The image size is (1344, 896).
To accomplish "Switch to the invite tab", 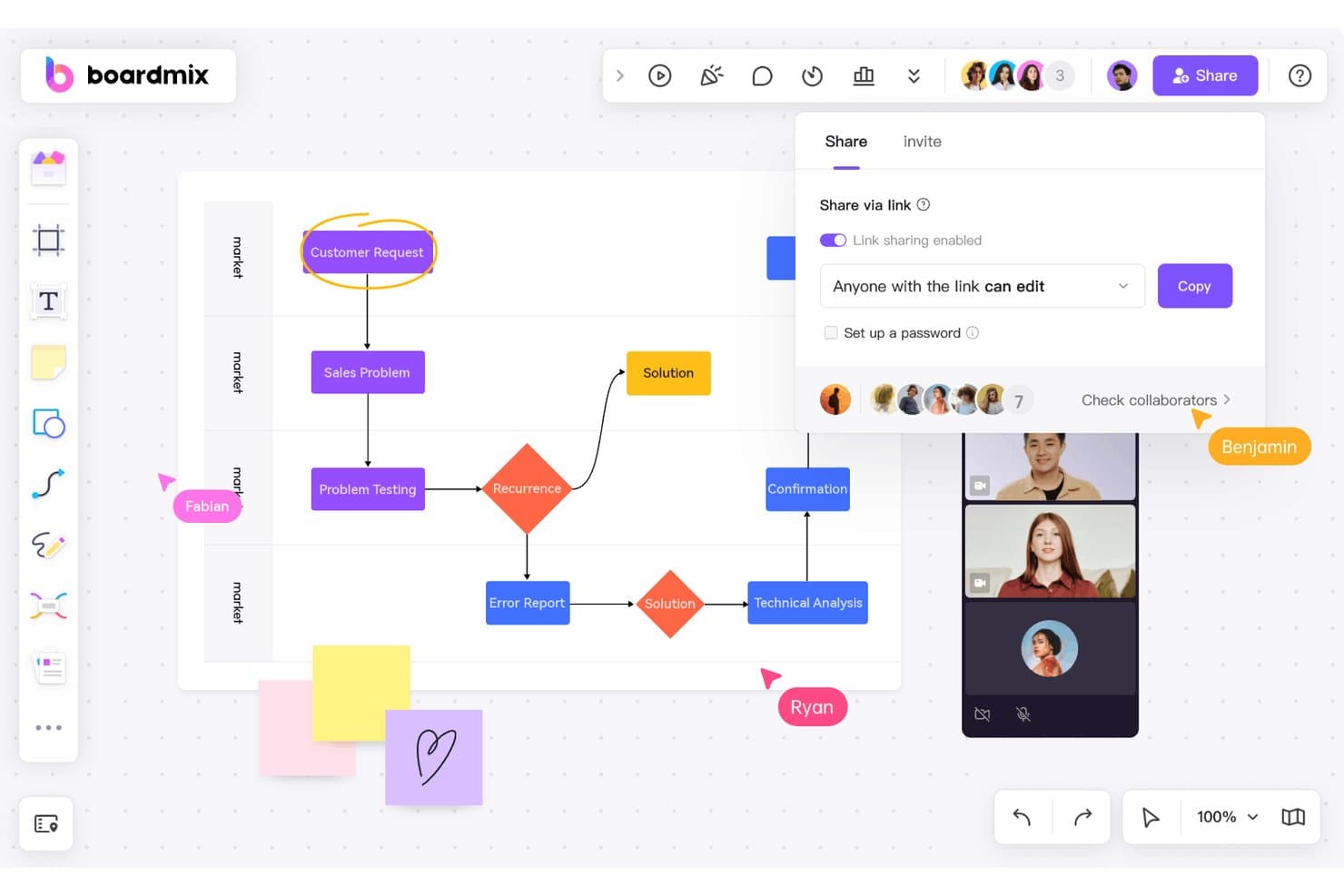I will tap(923, 142).
